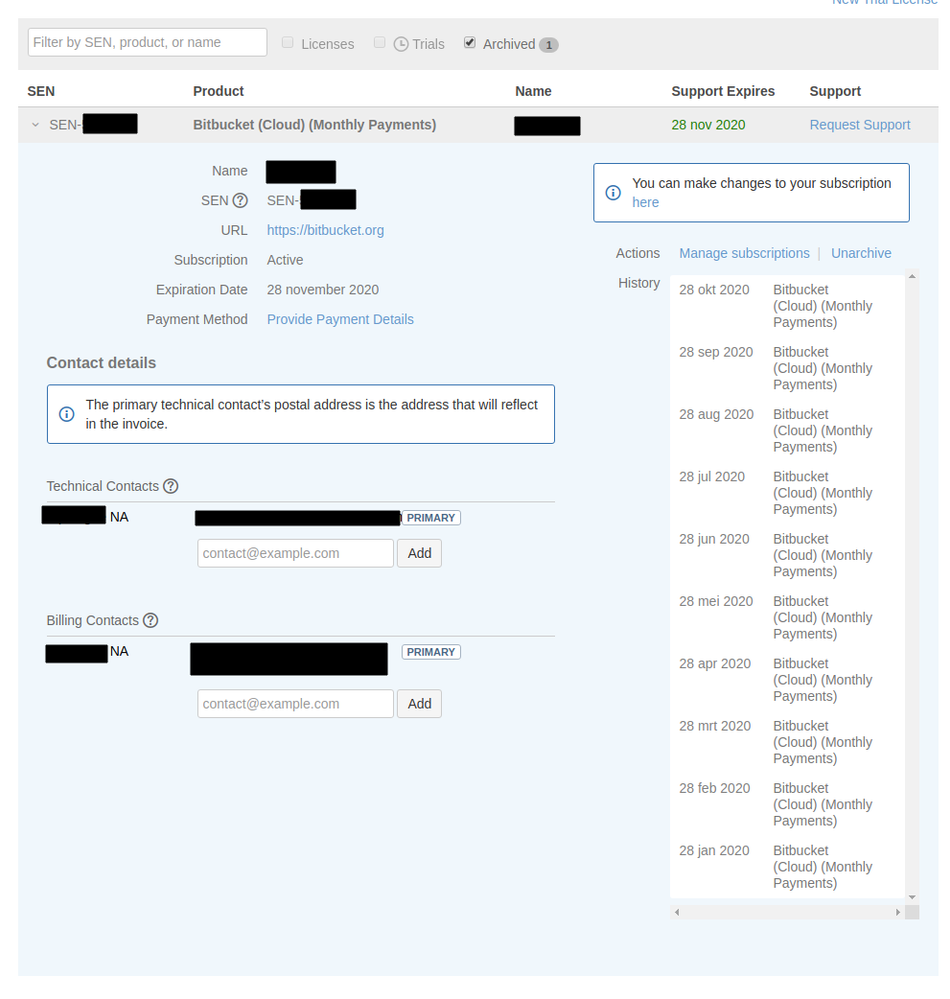Click expiration date 28 november 2020
950x999 pixels.
[x=322, y=290]
